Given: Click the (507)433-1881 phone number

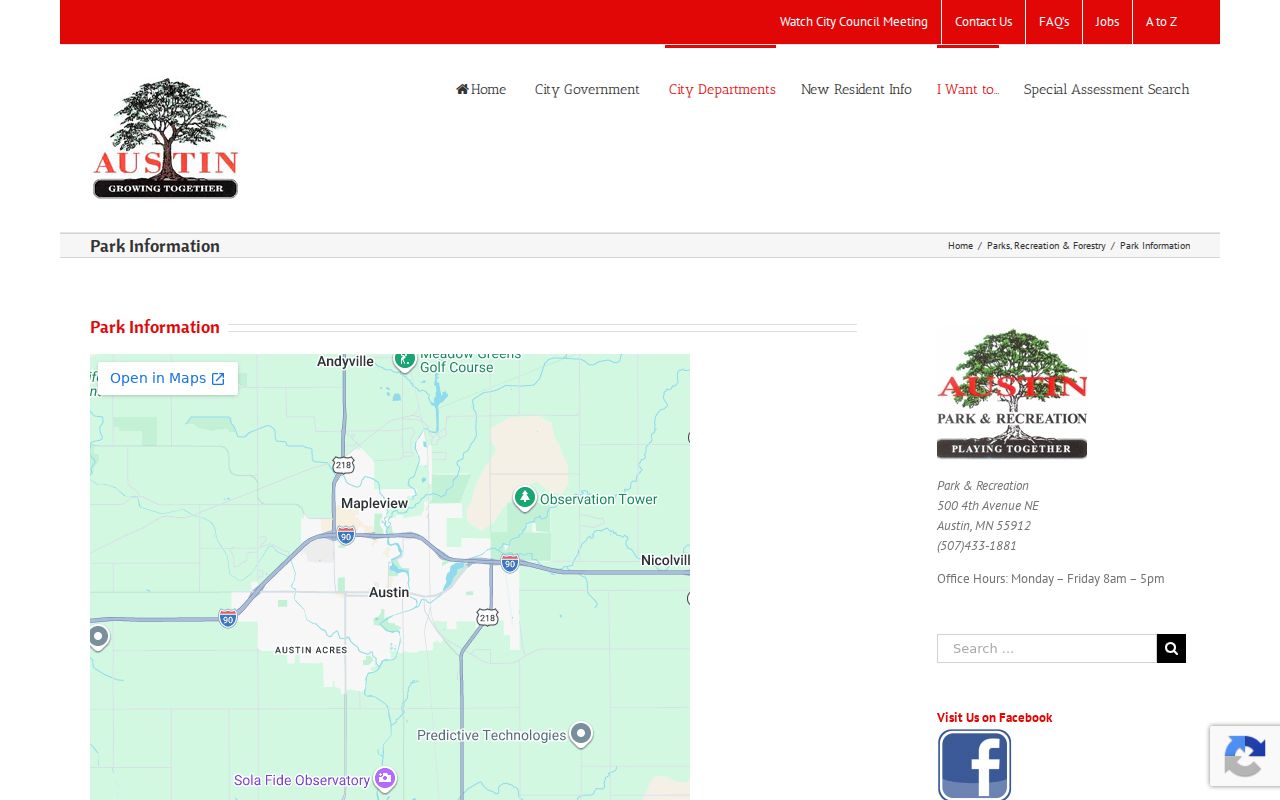Looking at the screenshot, I should pyautogui.click(x=976, y=545).
